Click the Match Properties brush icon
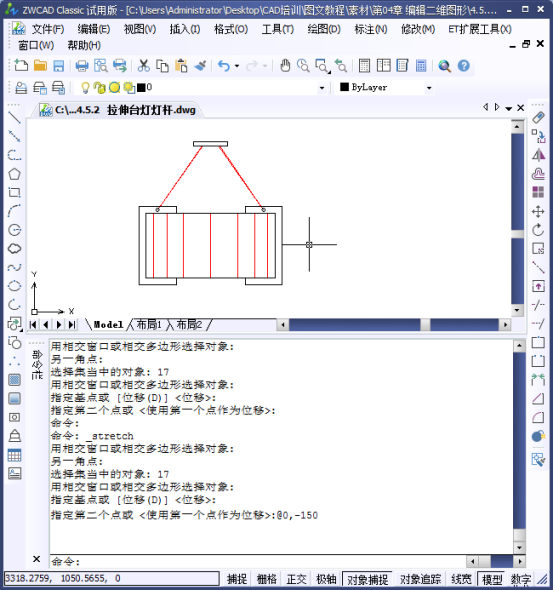The height and width of the screenshot is (590, 554). (200, 65)
